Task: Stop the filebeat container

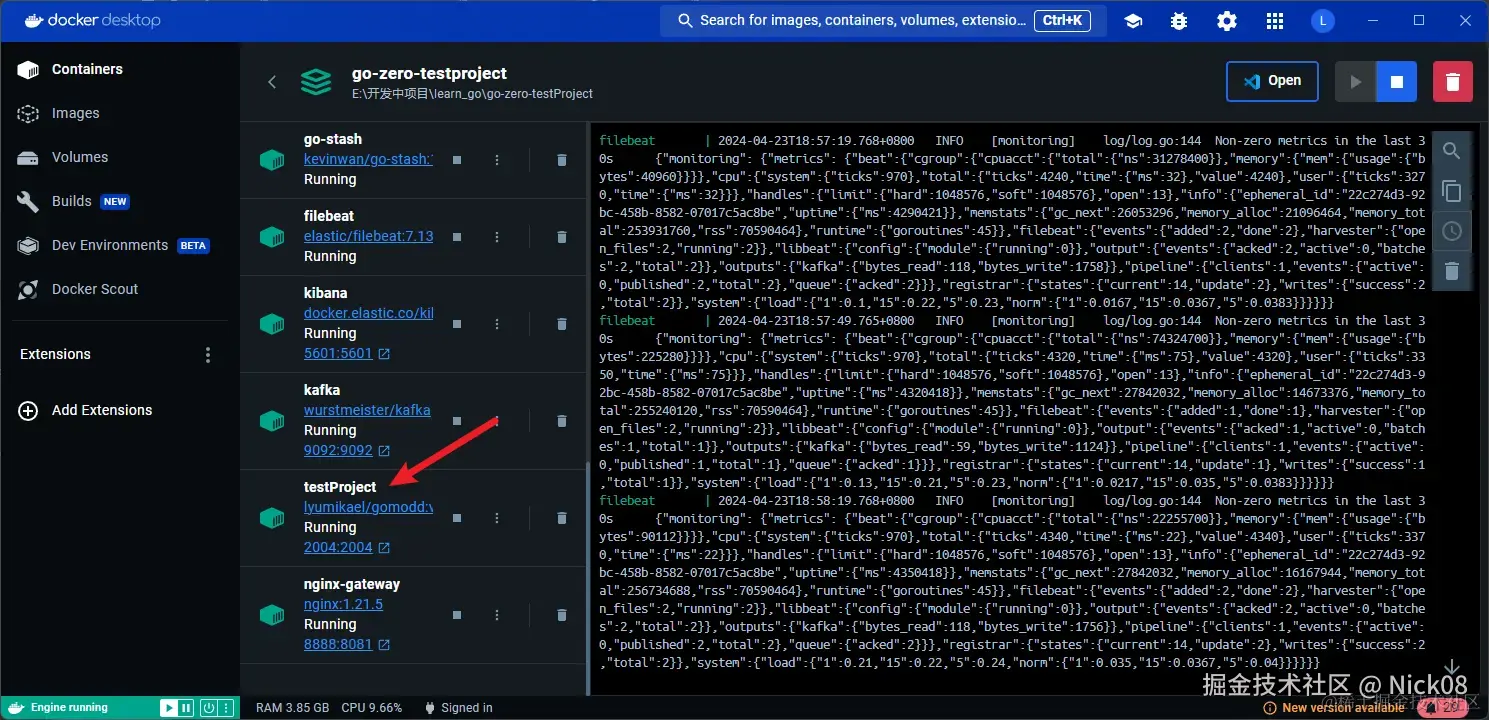Action: (457, 237)
